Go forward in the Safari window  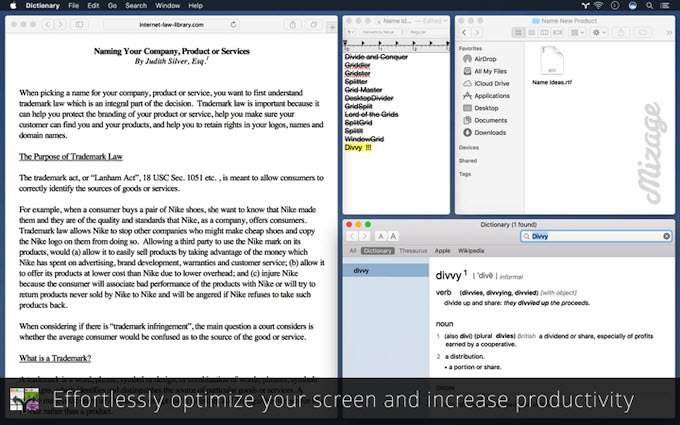[x=61, y=25]
